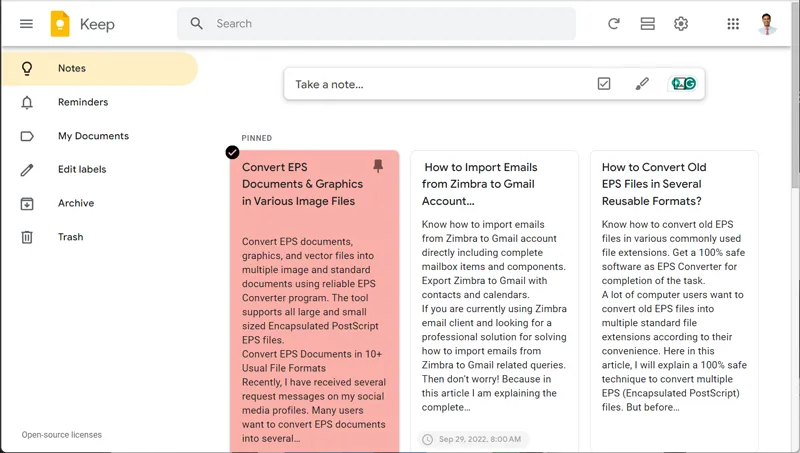This screenshot has width=800, height=453.
Task: Deselect the pink note checkmark
Action: pos(232,152)
